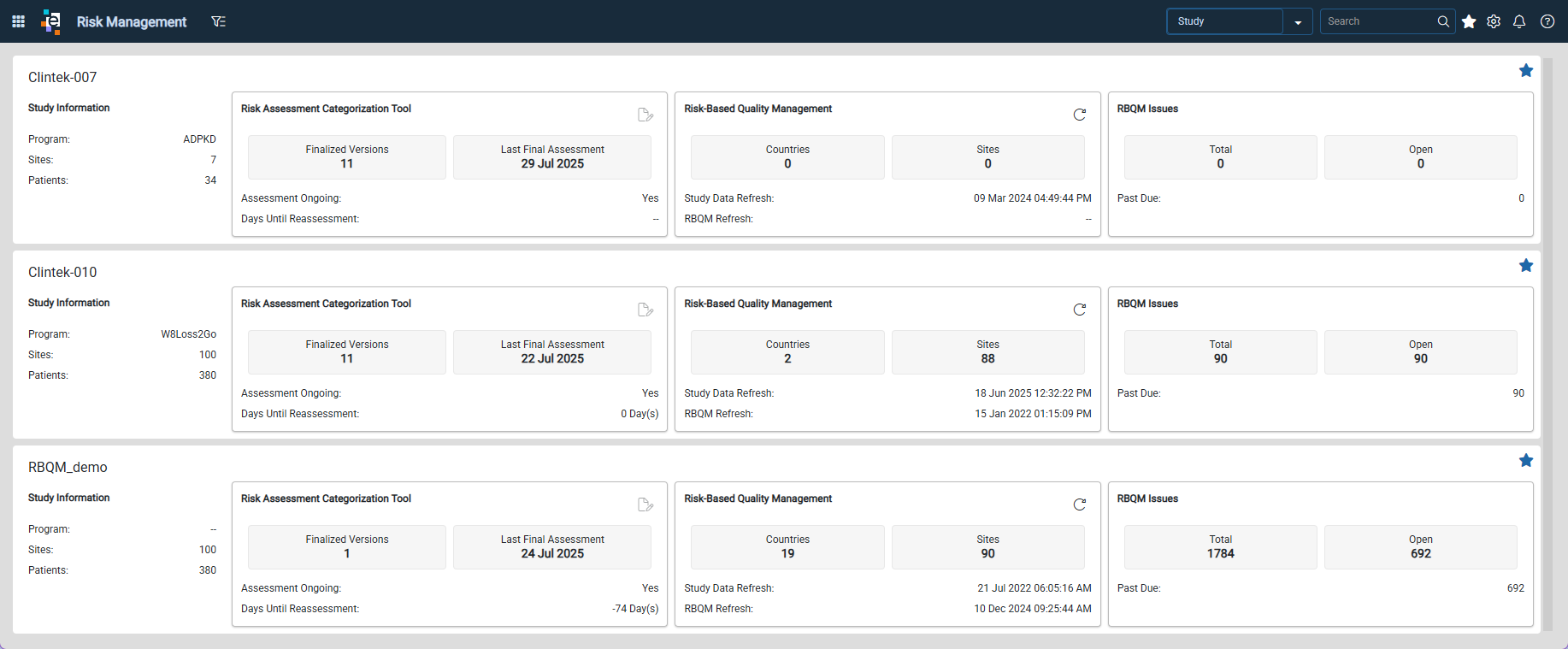Screen dimensions: 1568x649
Task: Open the notifications bell
Action: point(1519,21)
